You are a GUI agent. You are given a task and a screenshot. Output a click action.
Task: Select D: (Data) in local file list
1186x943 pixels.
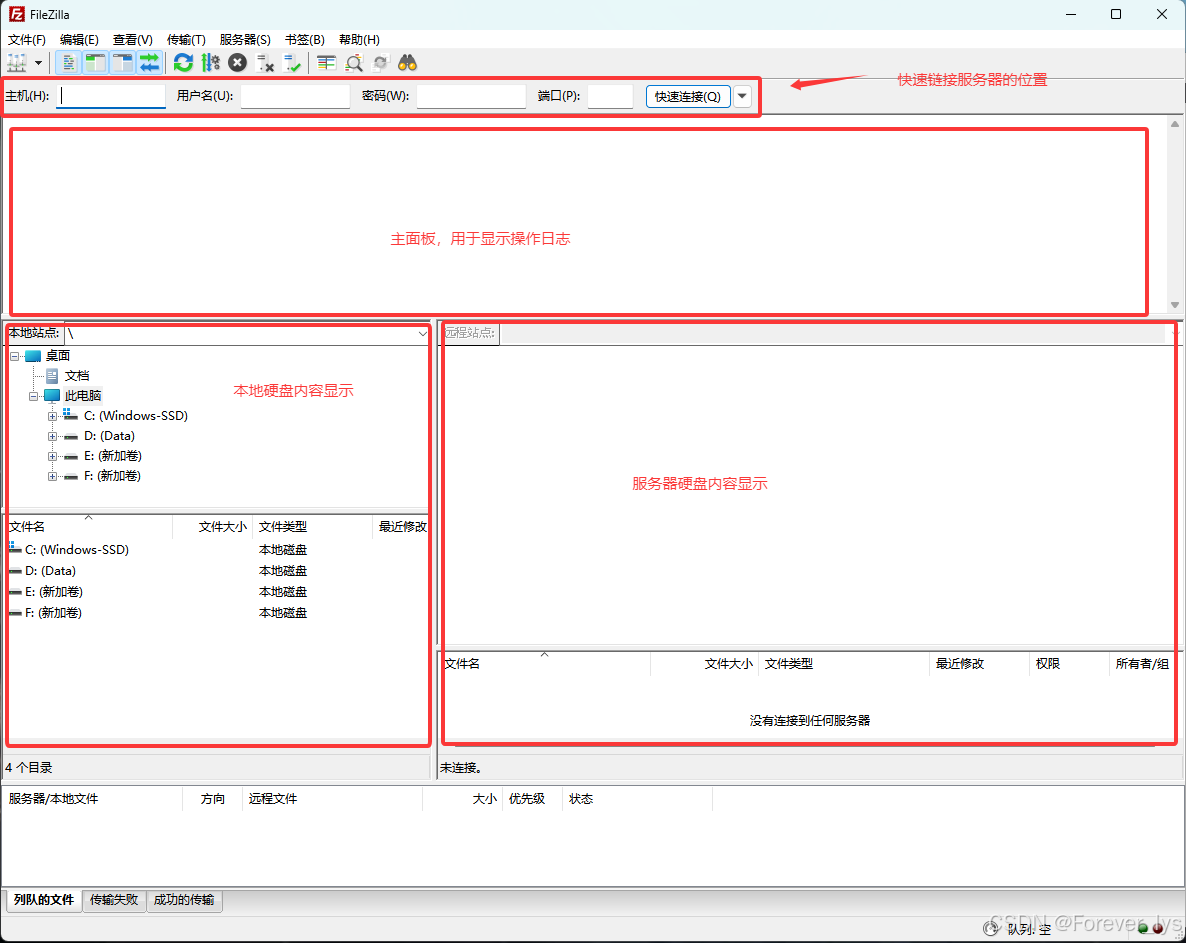pyautogui.click(x=50, y=571)
